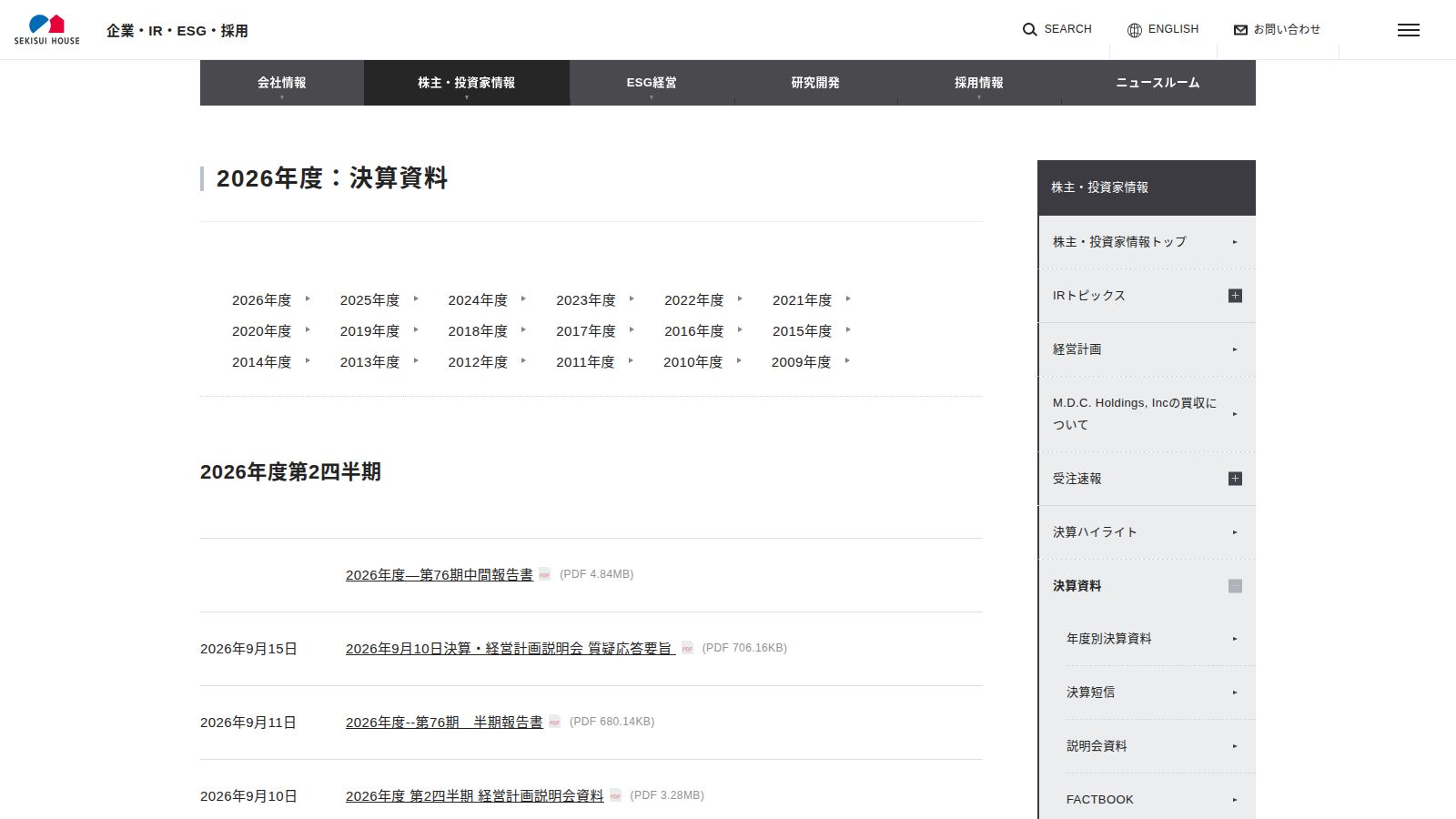The width and height of the screenshot is (1456, 819).
Task: Click the Sekisui House logo
Action: point(46,29)
